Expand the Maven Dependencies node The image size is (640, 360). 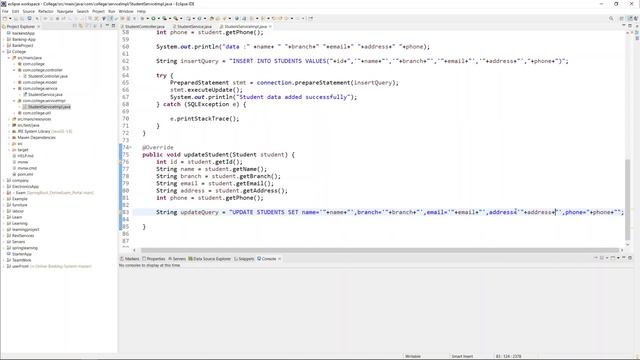(9, 138)
